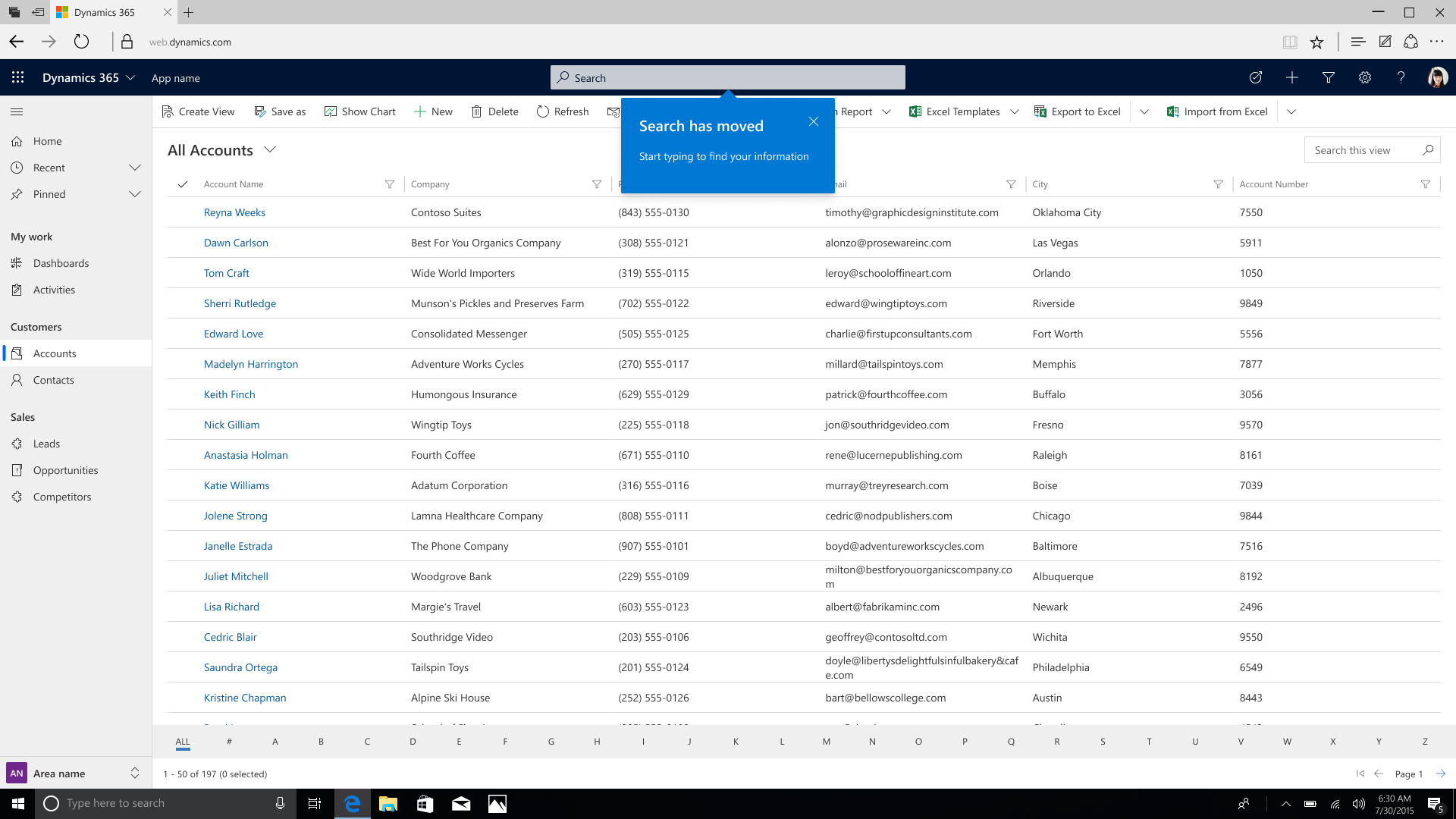
Task: Expand the Excel Templates dropdown arrow
Action: pos(1016,111)
